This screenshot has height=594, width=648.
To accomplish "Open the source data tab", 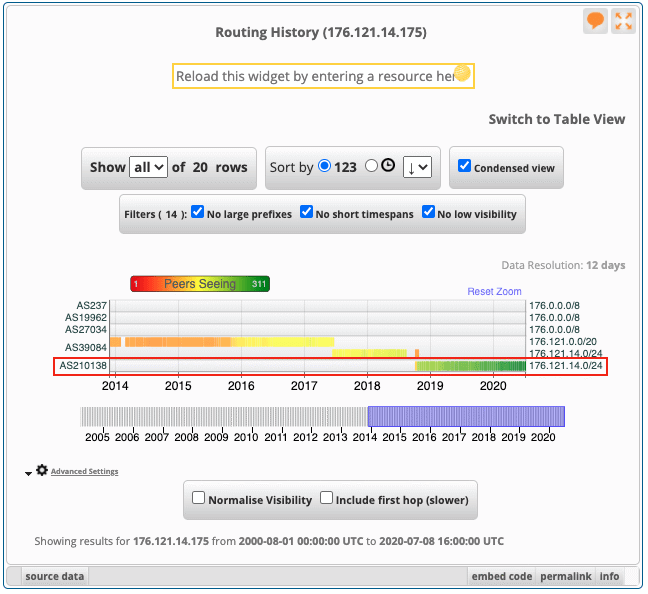I will tap(55, 576).
